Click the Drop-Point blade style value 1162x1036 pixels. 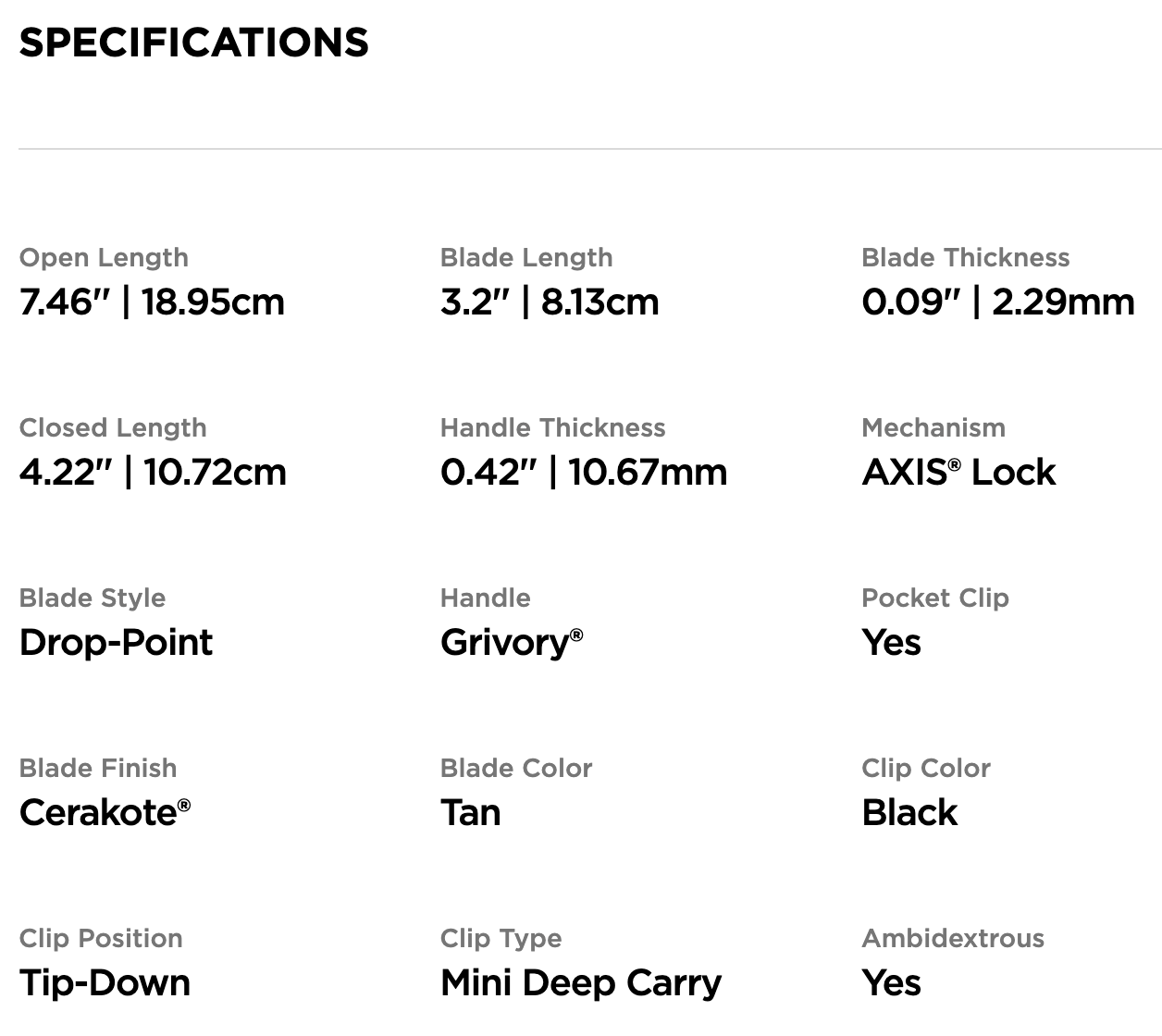116,643
